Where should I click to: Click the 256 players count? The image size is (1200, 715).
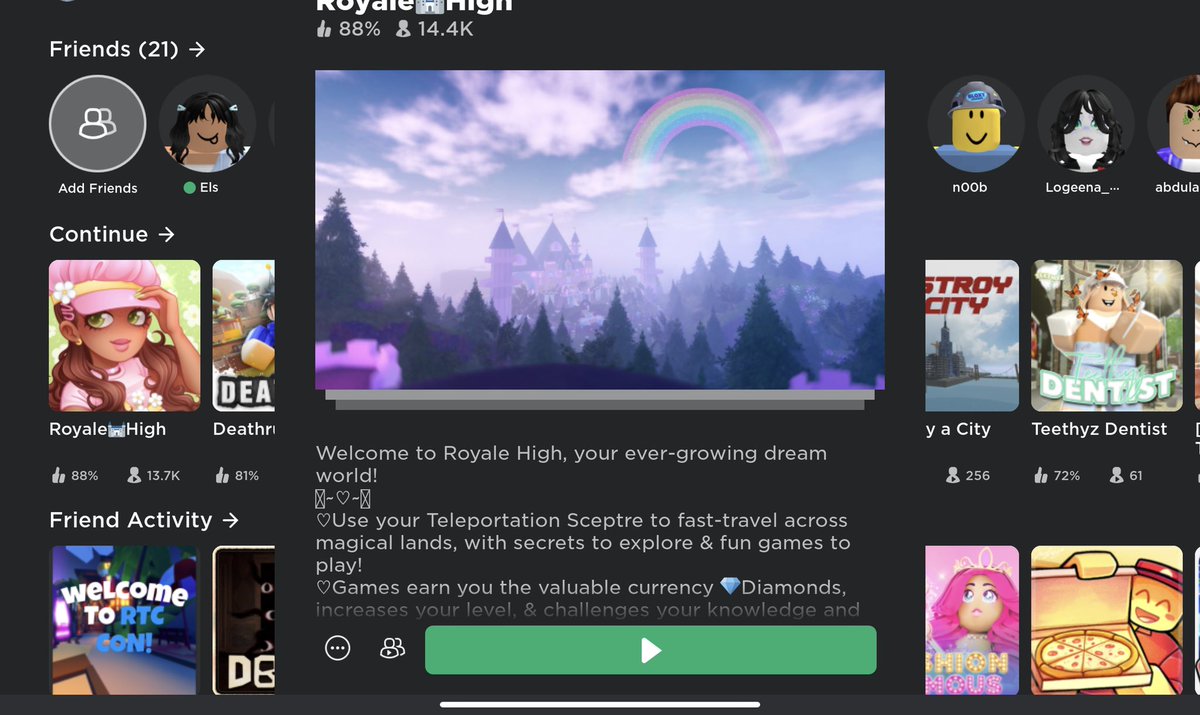[x=968, y=476]
